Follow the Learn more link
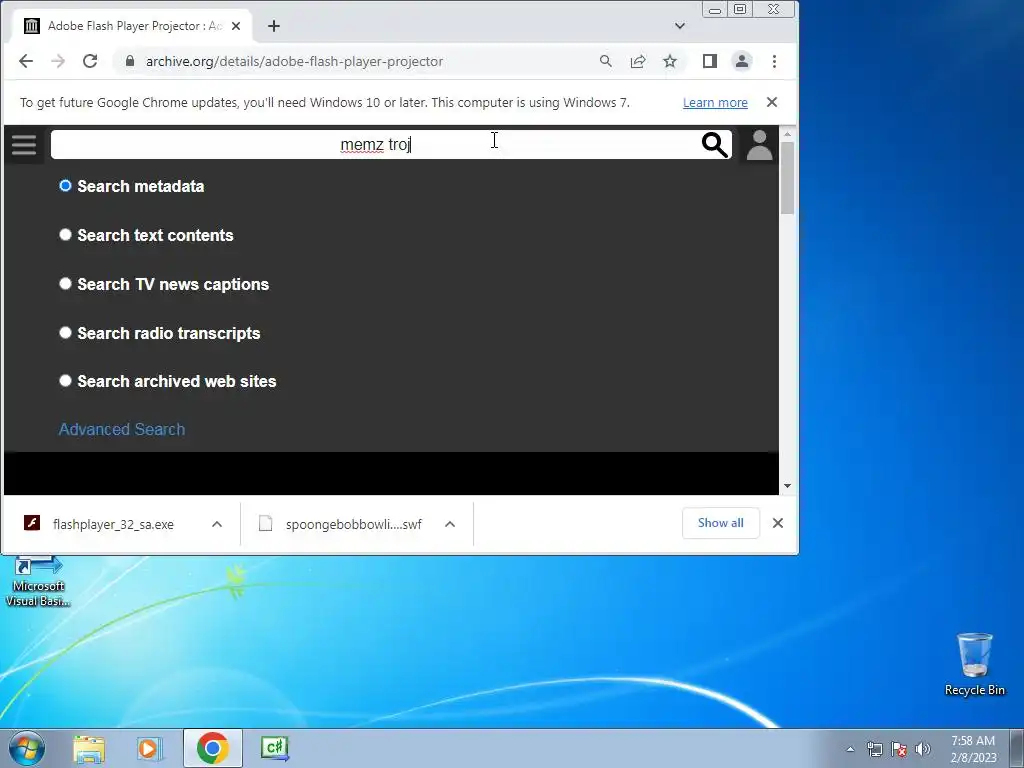This screenshot has width=1024, height=768. [x=715, y=103]
